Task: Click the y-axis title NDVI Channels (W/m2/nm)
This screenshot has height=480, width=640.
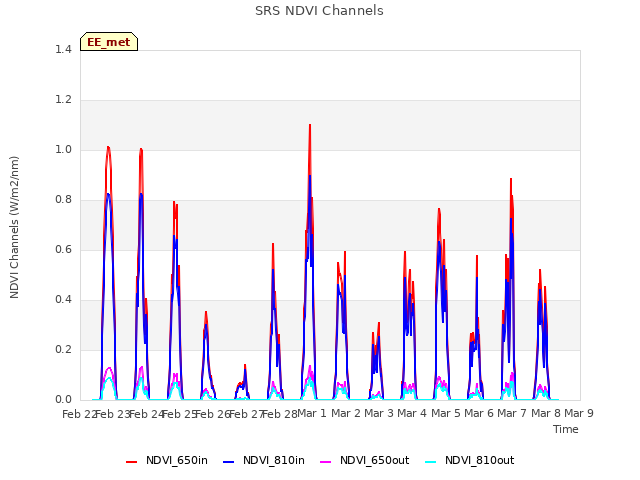Action: [x=14, y=227]
